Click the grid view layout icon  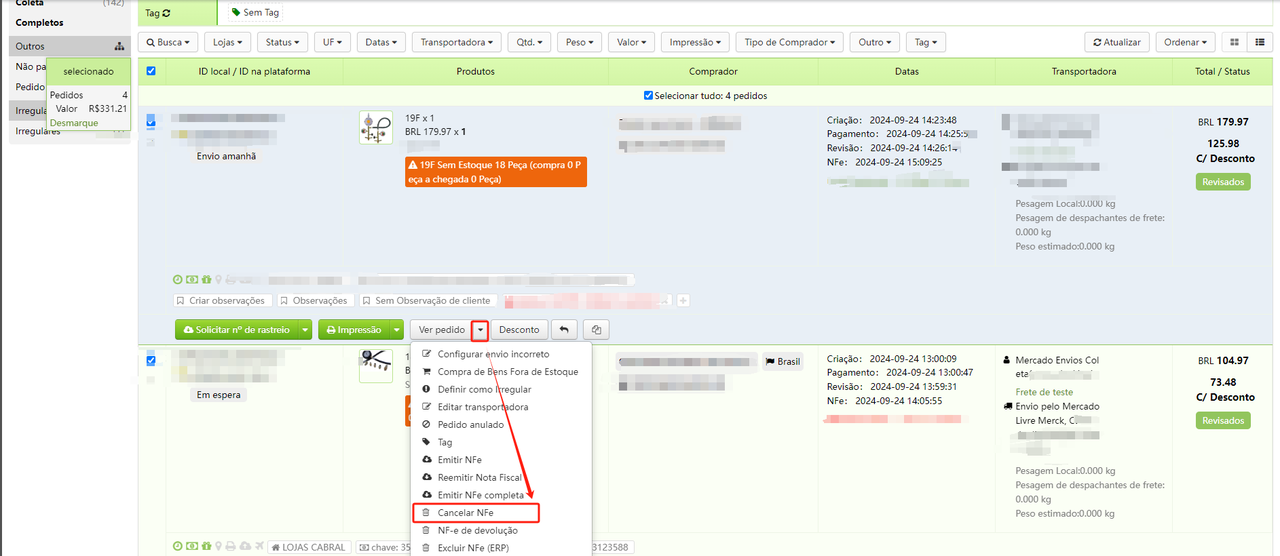click(x=1234, y=42)
